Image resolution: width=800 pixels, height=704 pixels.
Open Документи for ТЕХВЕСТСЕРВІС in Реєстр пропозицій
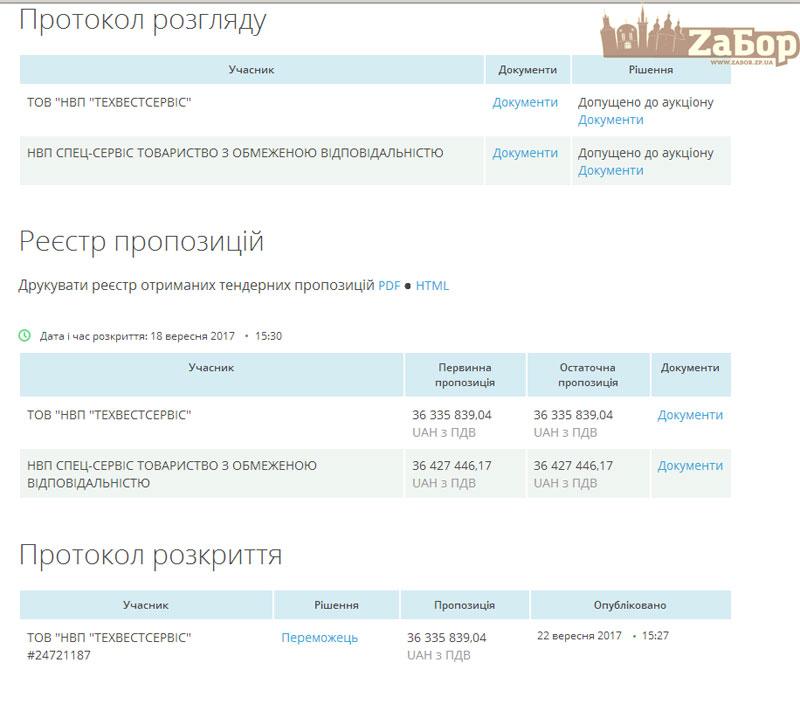pos(691,413)
